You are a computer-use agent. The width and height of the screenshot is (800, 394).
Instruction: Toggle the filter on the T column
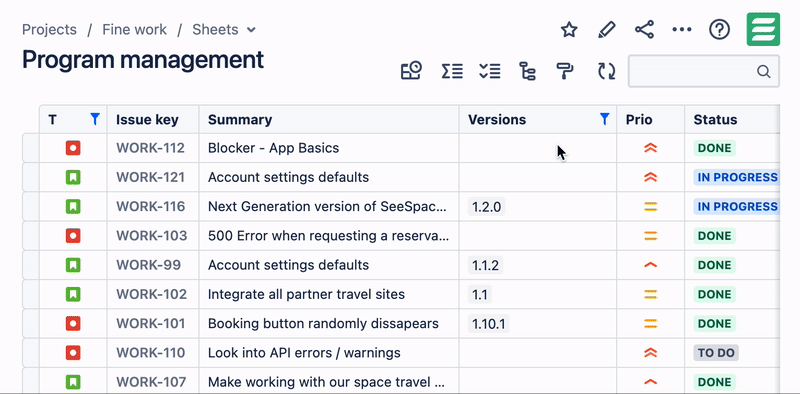94,119
